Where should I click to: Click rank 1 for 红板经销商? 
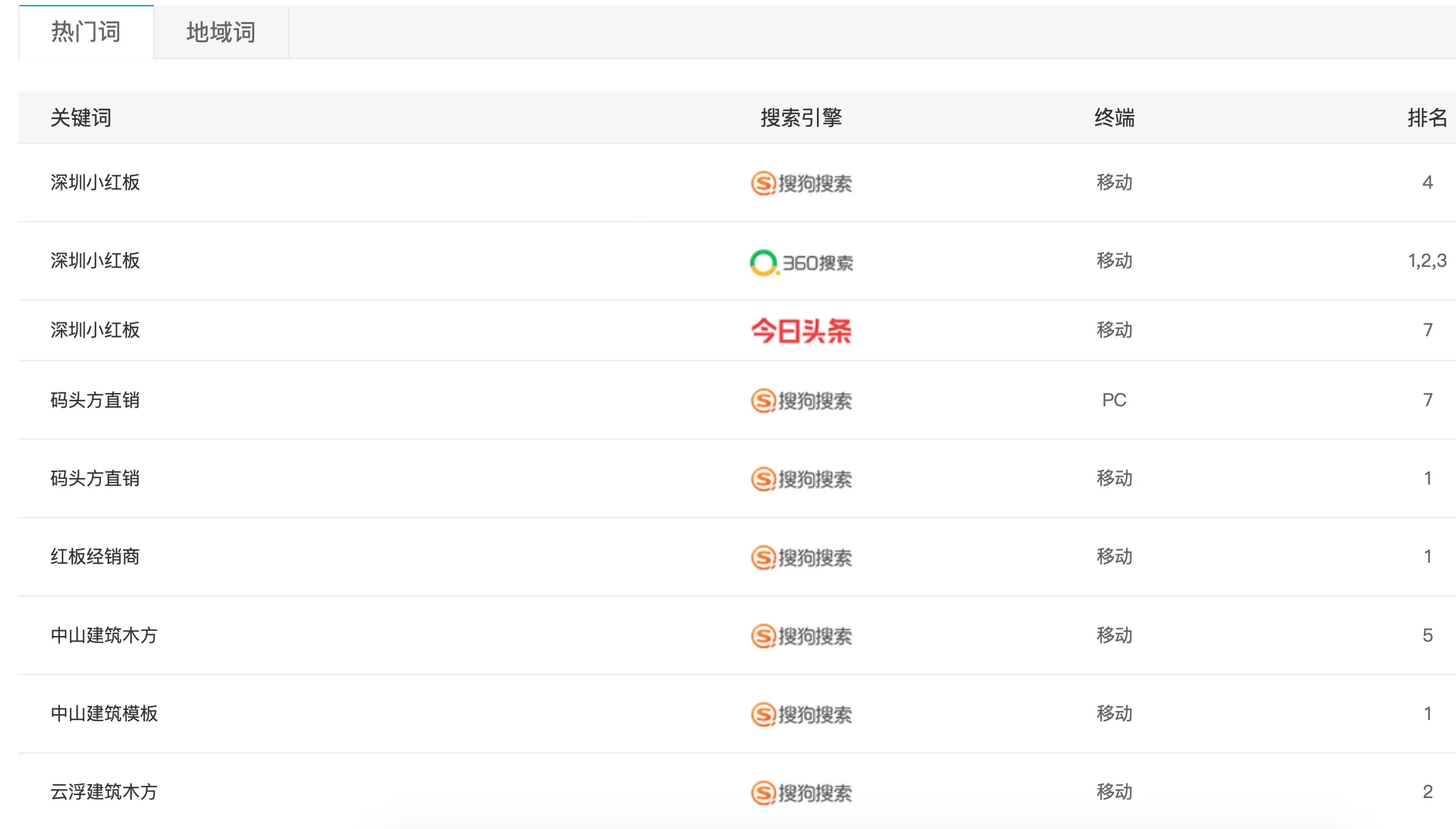(x=1428, y=556)
